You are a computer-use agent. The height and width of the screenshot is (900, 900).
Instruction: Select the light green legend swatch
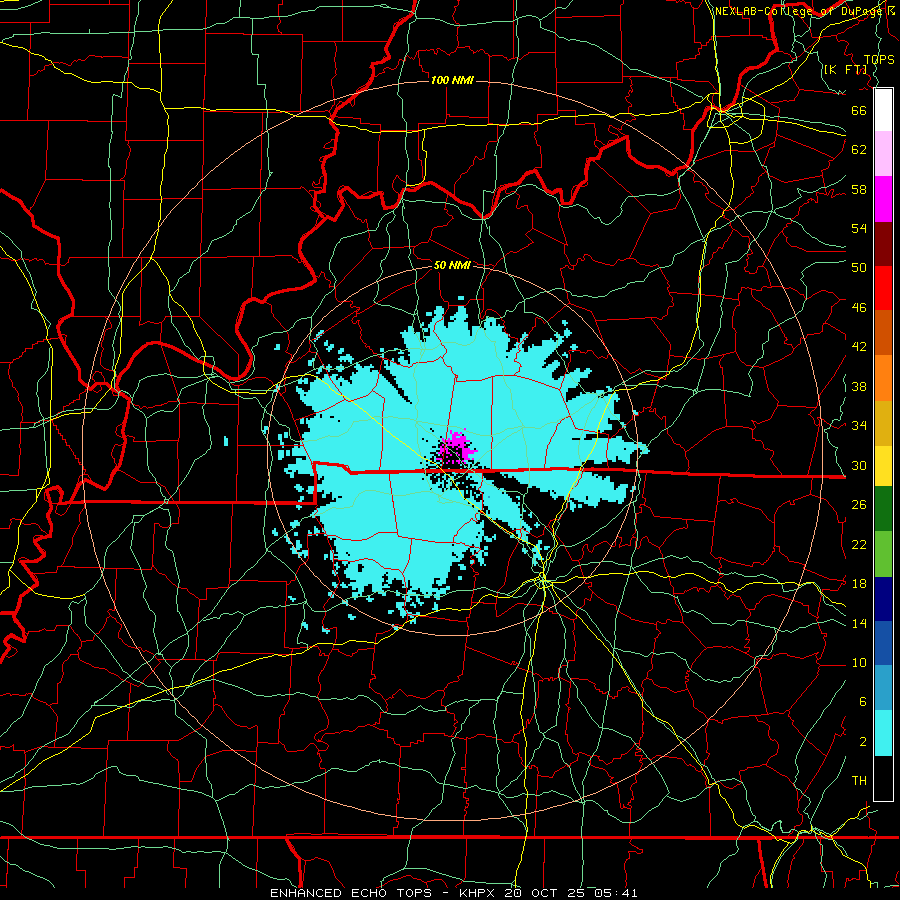[883, 556]
